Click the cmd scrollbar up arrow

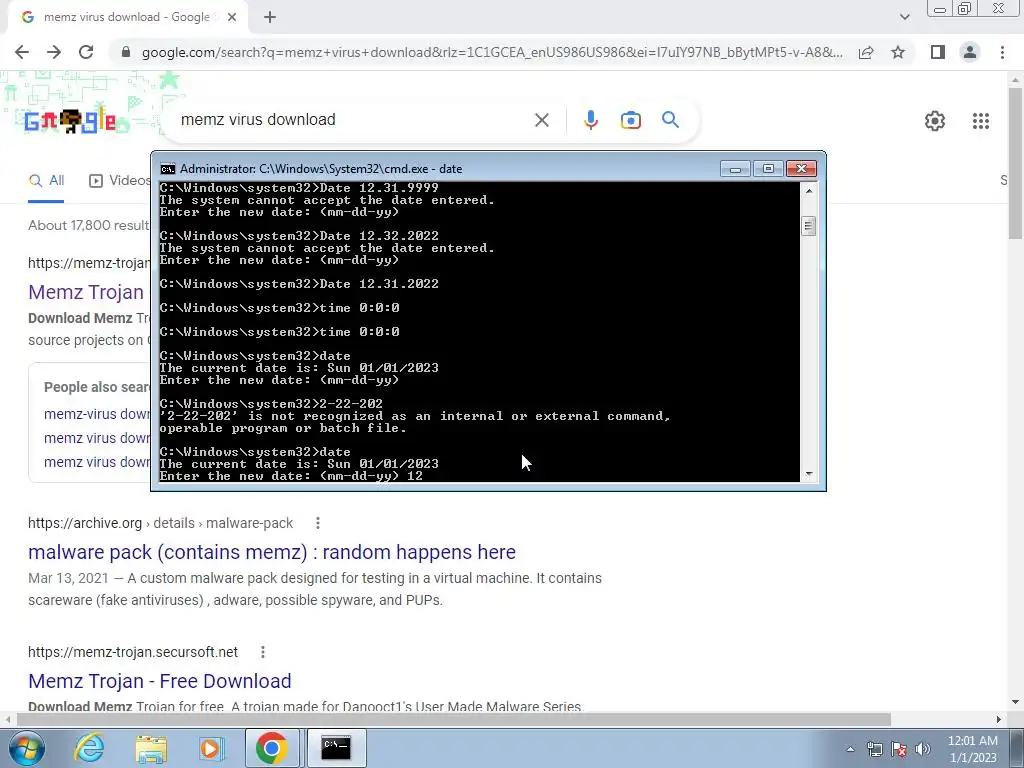coord(808,191)
